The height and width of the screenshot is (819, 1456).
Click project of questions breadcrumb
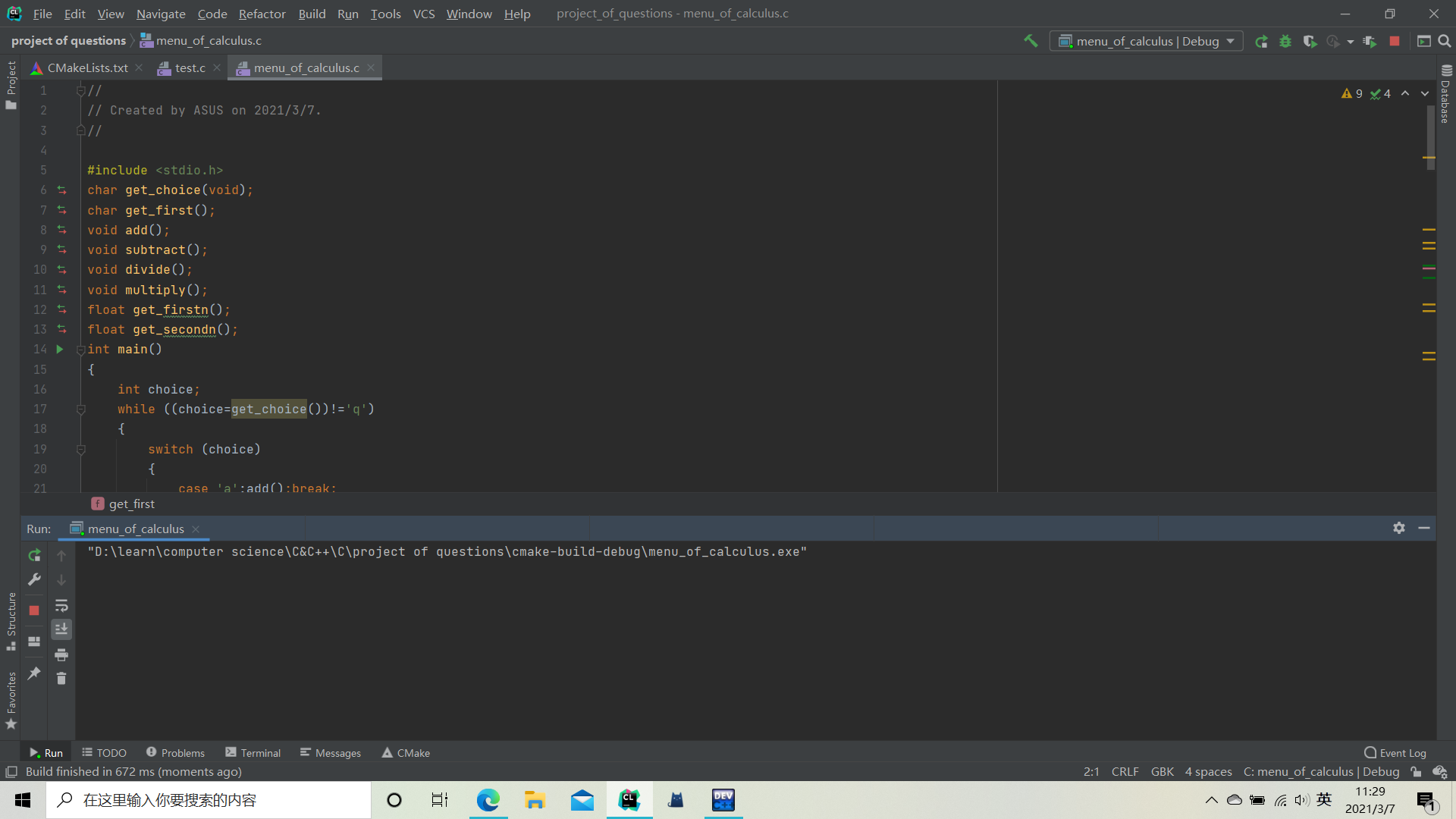68,41
